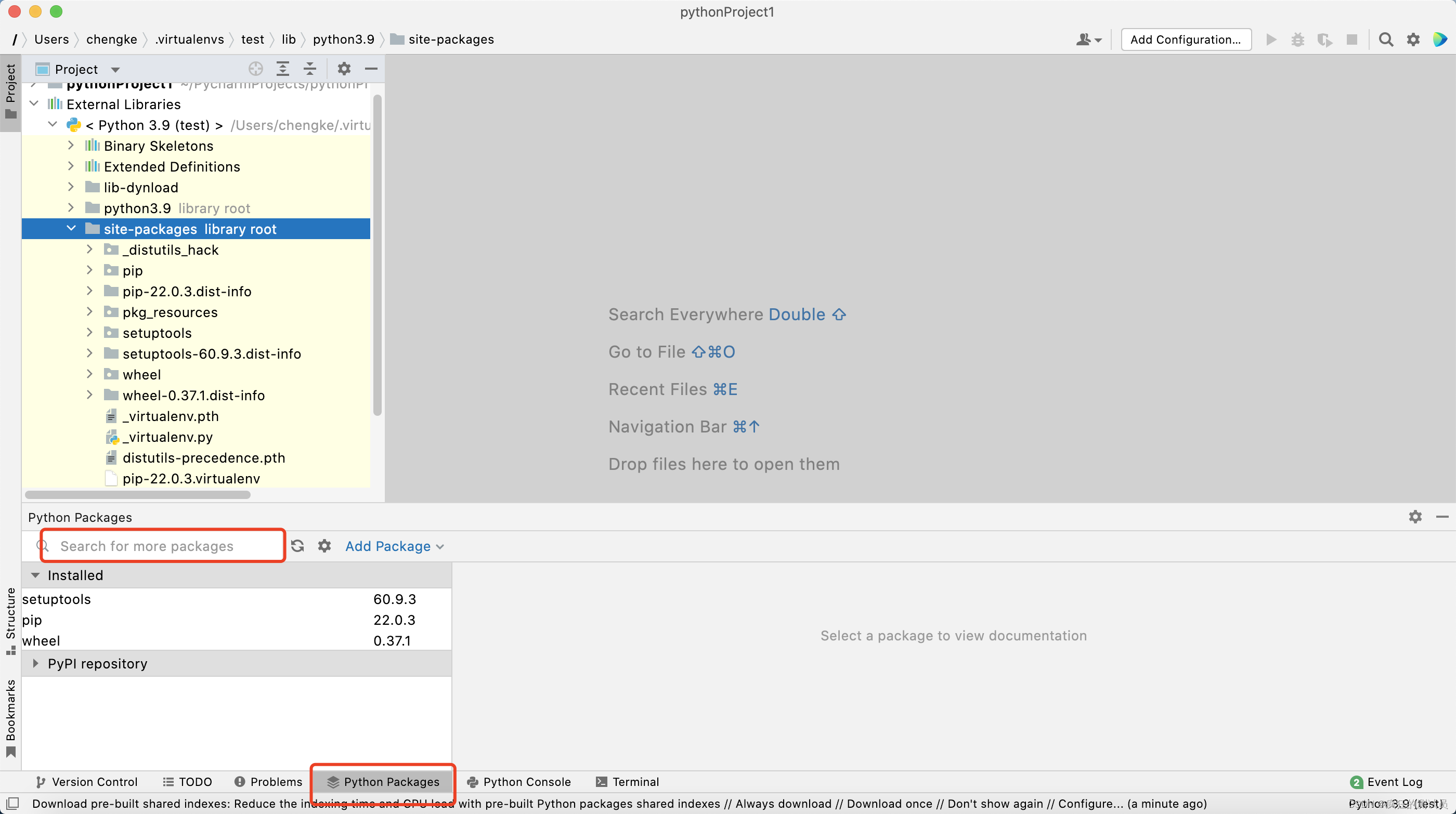Click the Project panel horizontal scrollbar
1456x814 pixels.
click(138, 495)
